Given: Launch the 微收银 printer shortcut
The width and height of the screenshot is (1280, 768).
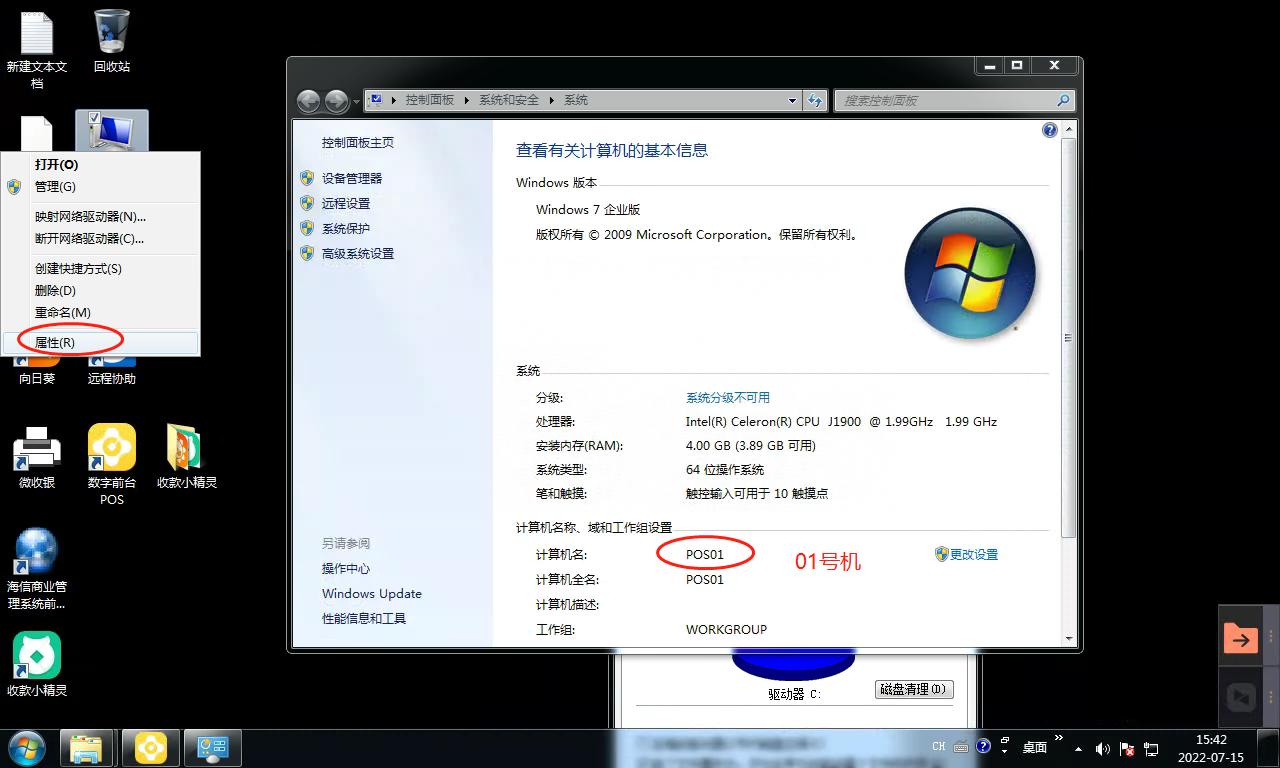Looking at the screenshot, I should (37, 456).
